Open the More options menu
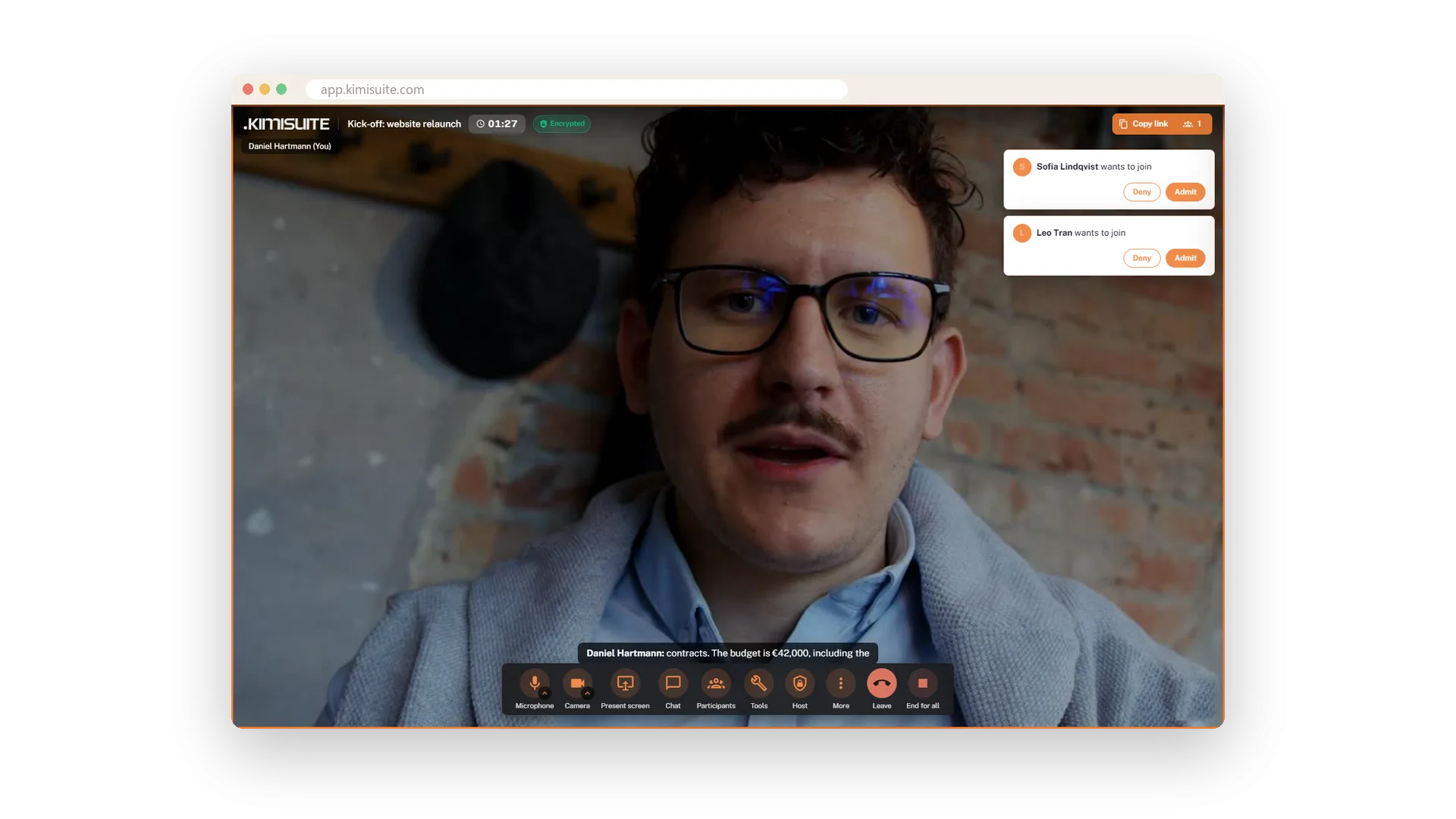 840,682
